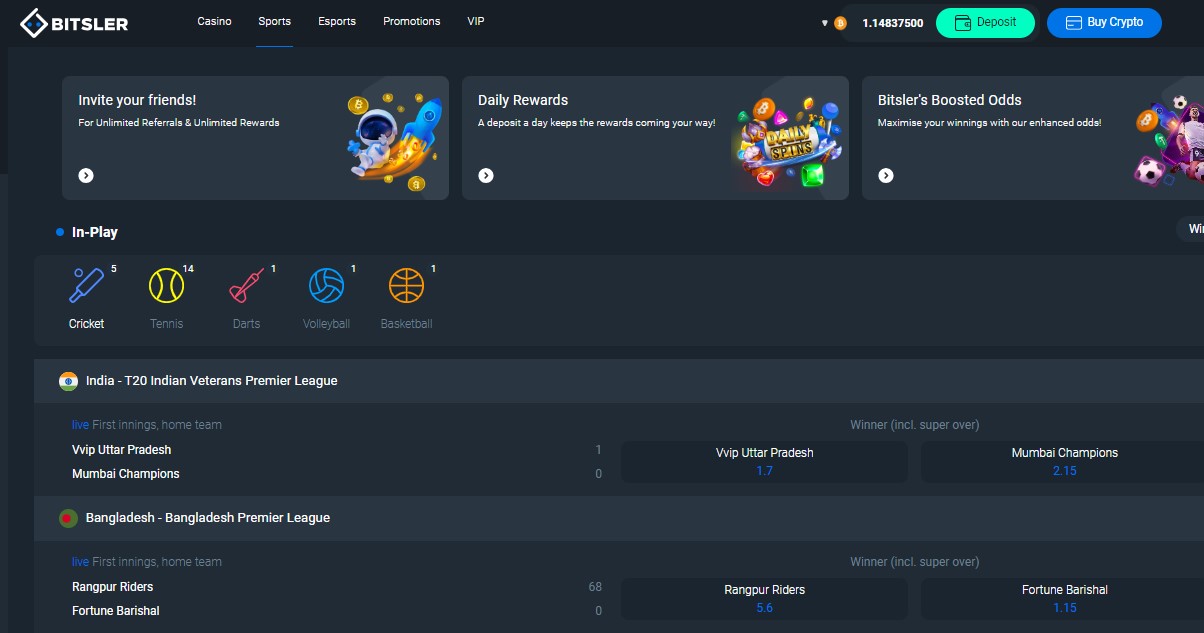Open the Promotions tab
This screenshot has height=633, width=1204.
pos(412,21)
